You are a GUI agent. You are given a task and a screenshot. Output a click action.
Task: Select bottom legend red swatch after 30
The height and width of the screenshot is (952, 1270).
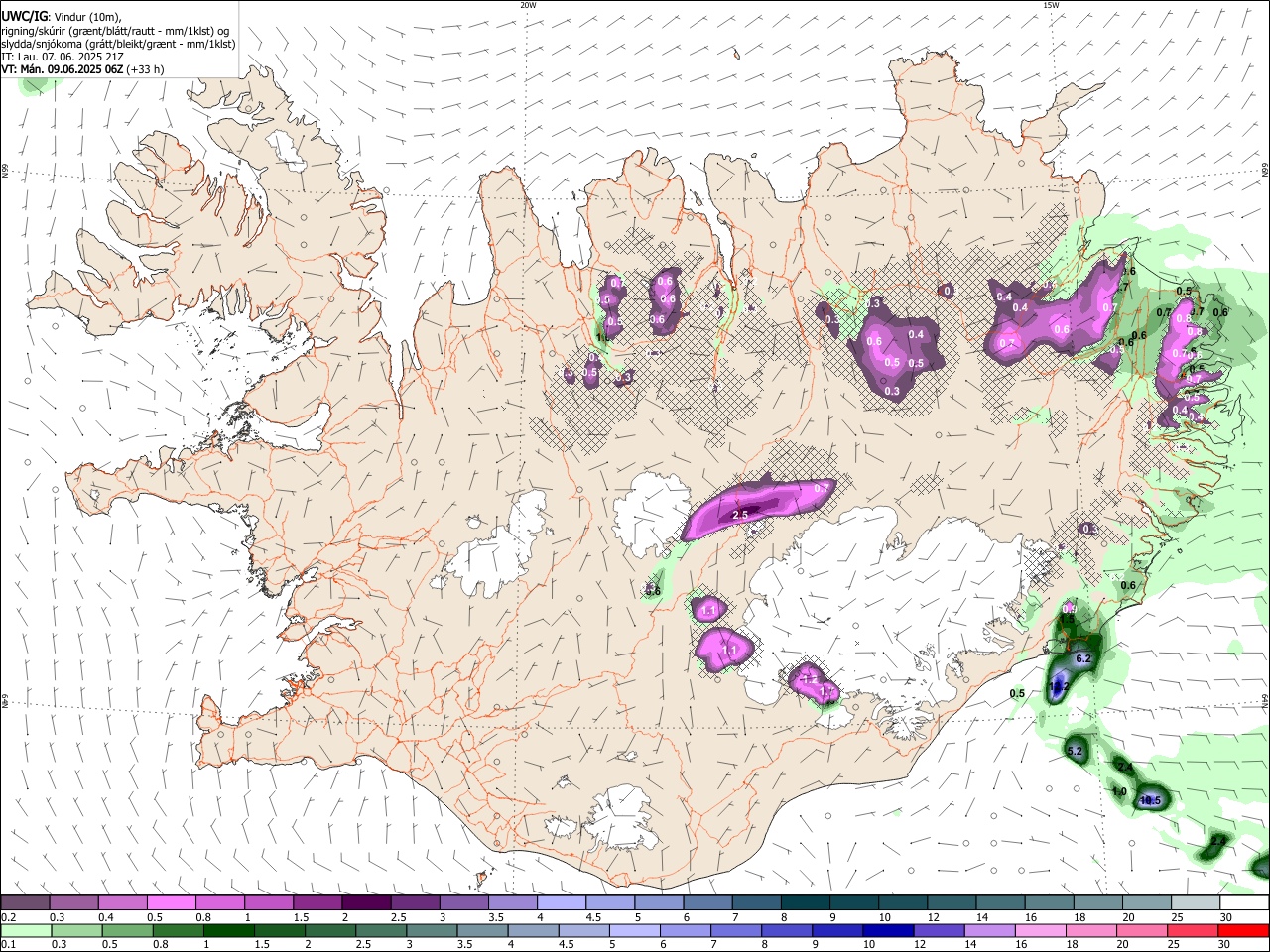click(x=1243, y=931)
